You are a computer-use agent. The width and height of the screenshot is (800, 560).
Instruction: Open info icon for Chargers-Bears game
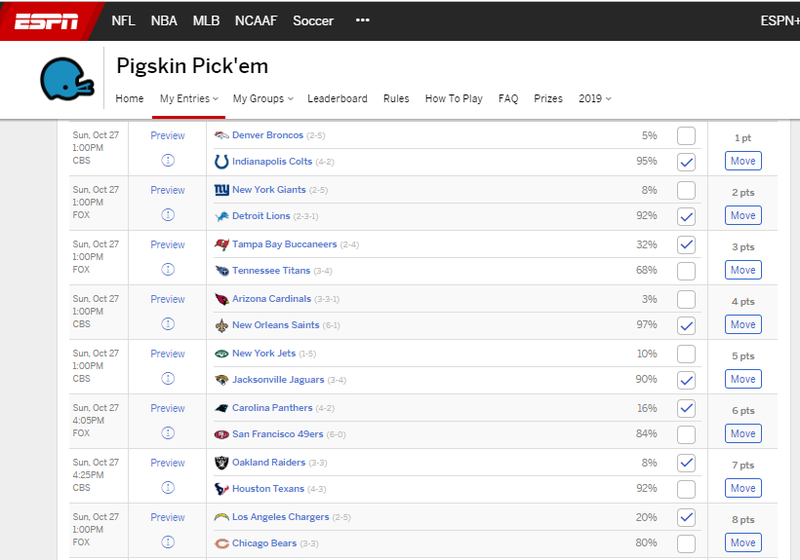click(x=168, y=542)
